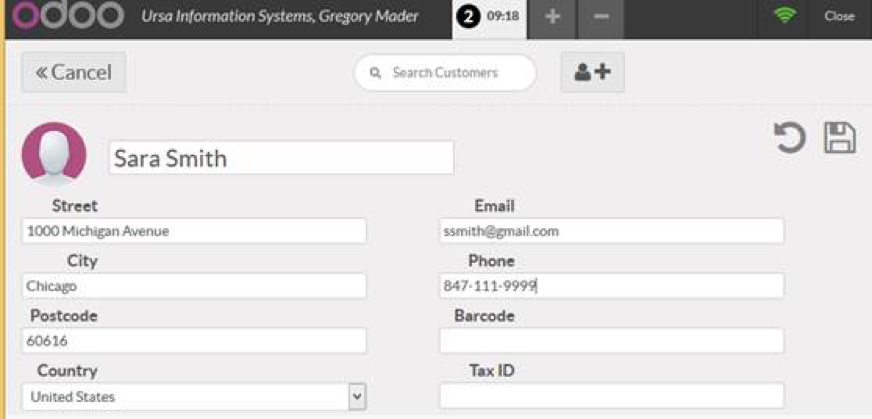Click magnifier icon in customer search
The image size is (872, 419).
click(376, 73)
